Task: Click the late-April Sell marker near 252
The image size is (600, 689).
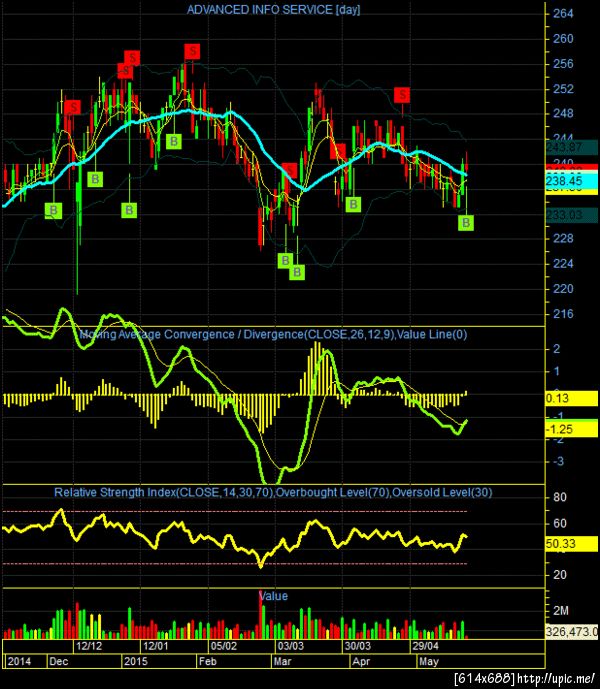Action: click(402, 95)
